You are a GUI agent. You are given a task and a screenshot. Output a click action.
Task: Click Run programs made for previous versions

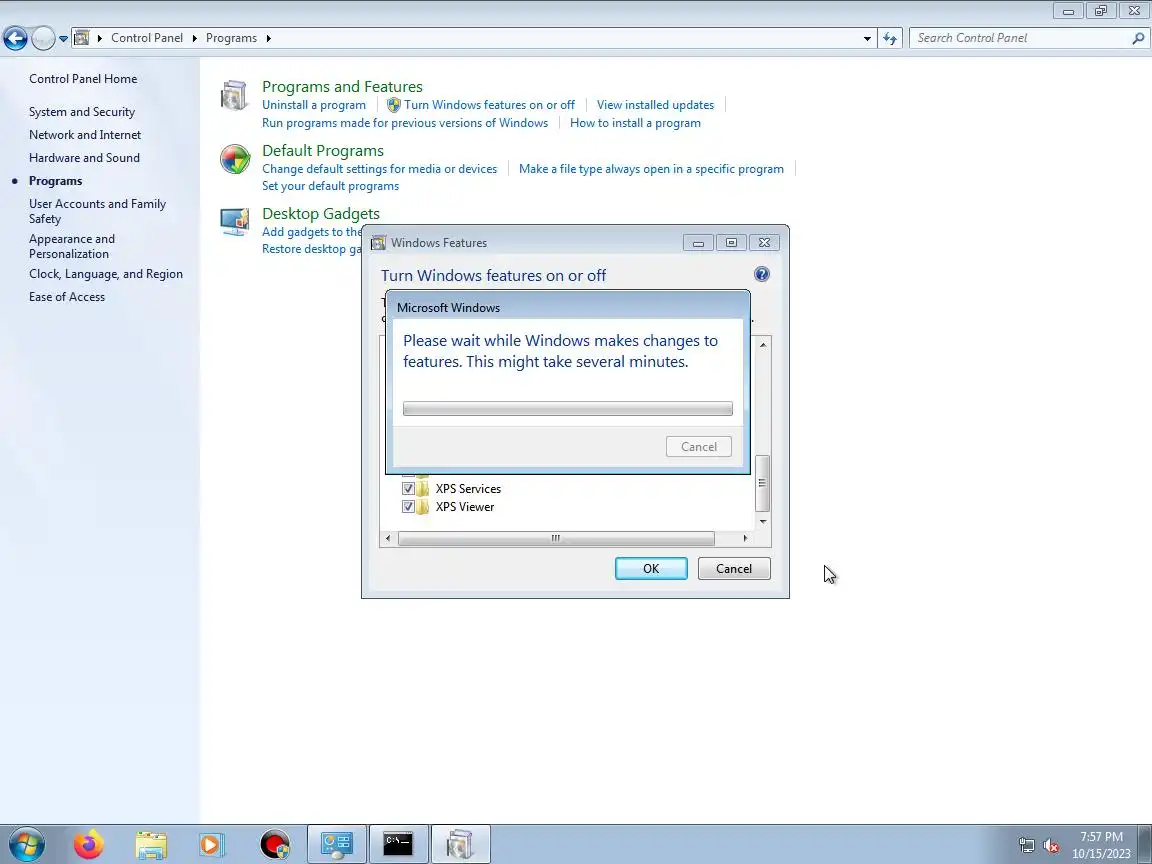tap(405, 123)
